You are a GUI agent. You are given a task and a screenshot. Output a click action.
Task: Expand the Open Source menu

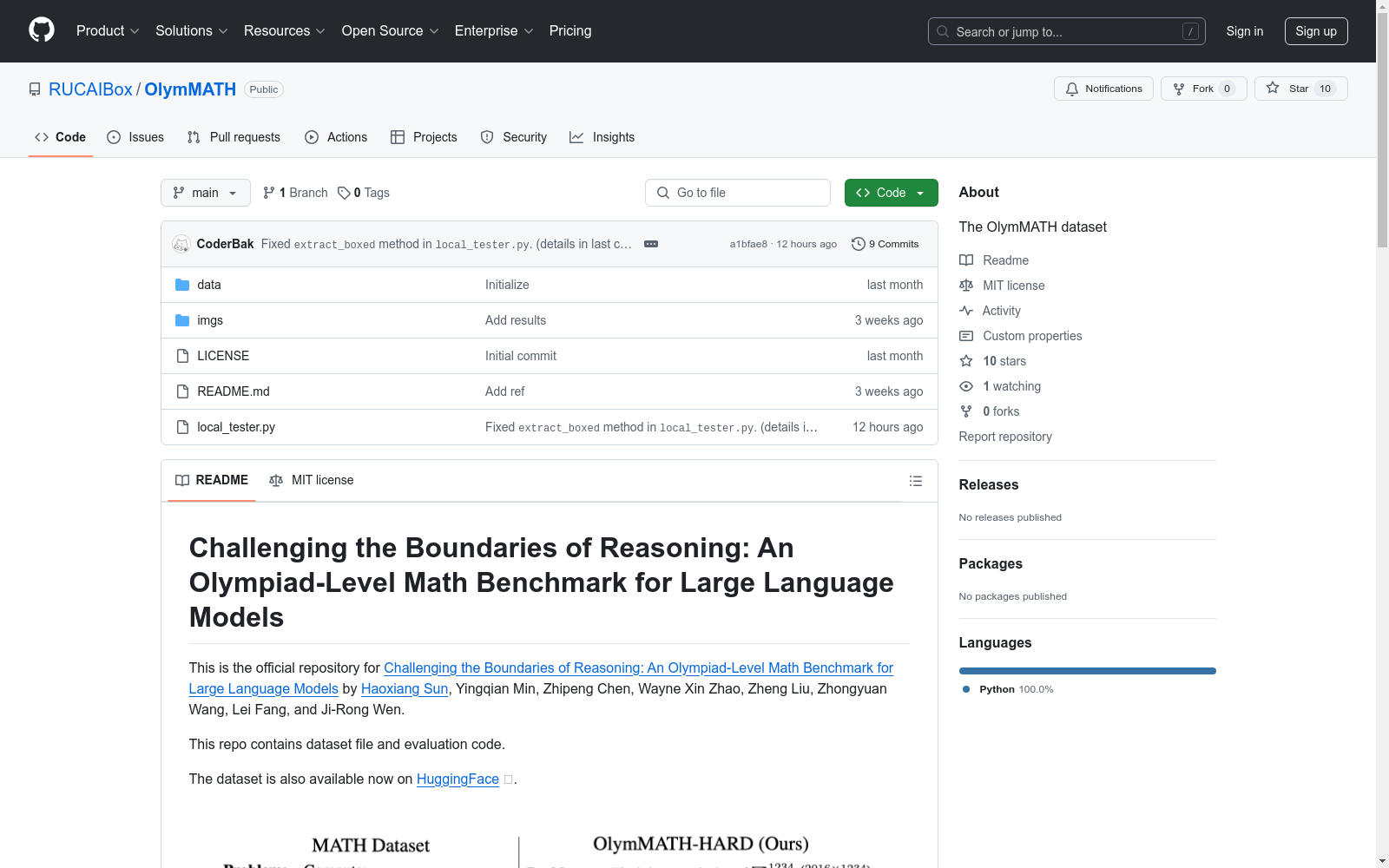[391, 31]
